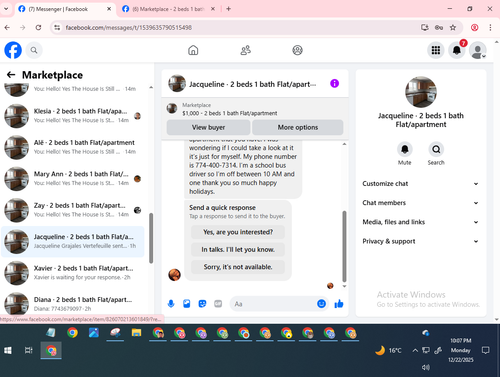Open the notifications bell
This screenshot has height=377, width=500.
coord(457,50)
